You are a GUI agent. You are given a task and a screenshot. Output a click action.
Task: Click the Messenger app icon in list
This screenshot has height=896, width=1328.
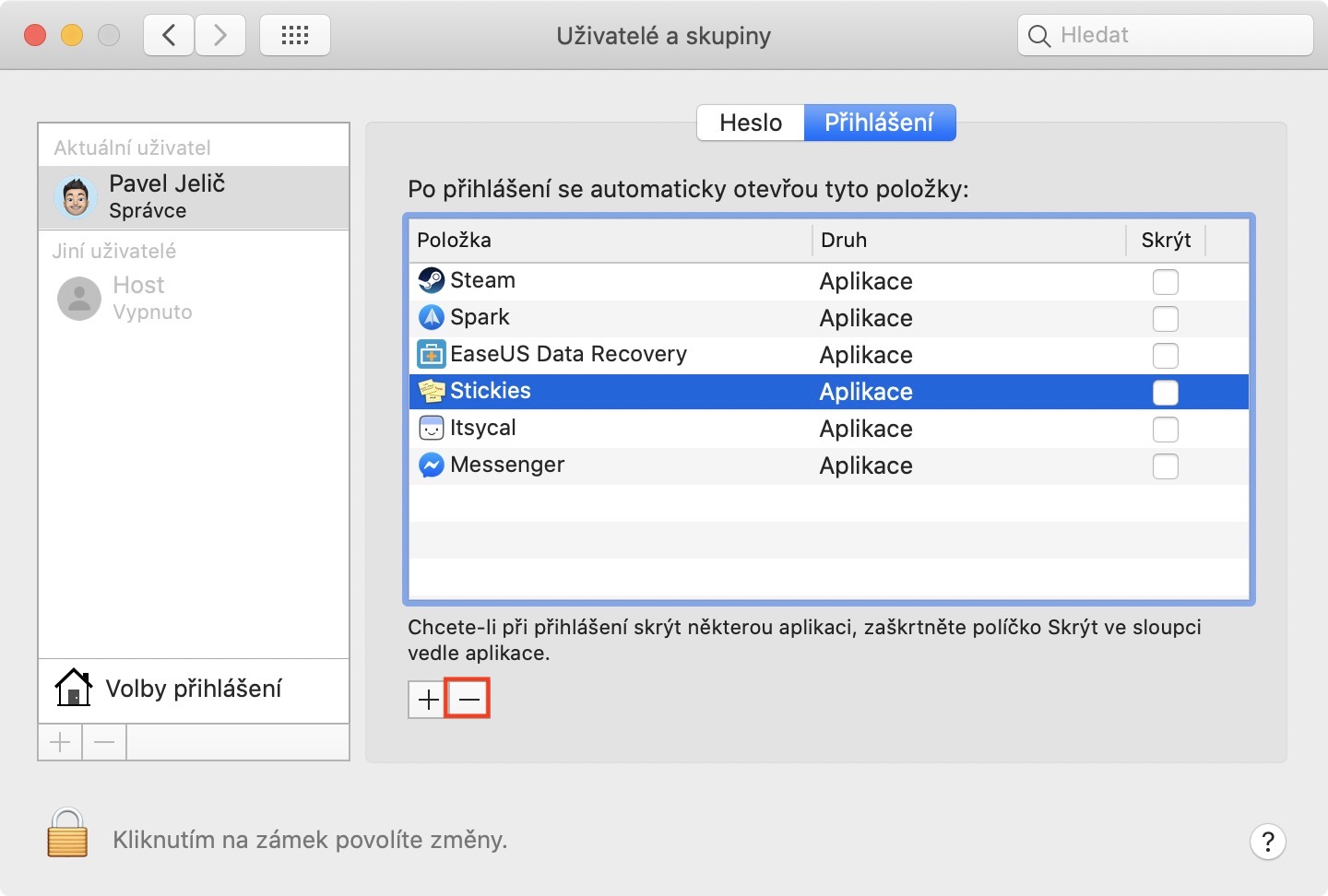[431, 466]
